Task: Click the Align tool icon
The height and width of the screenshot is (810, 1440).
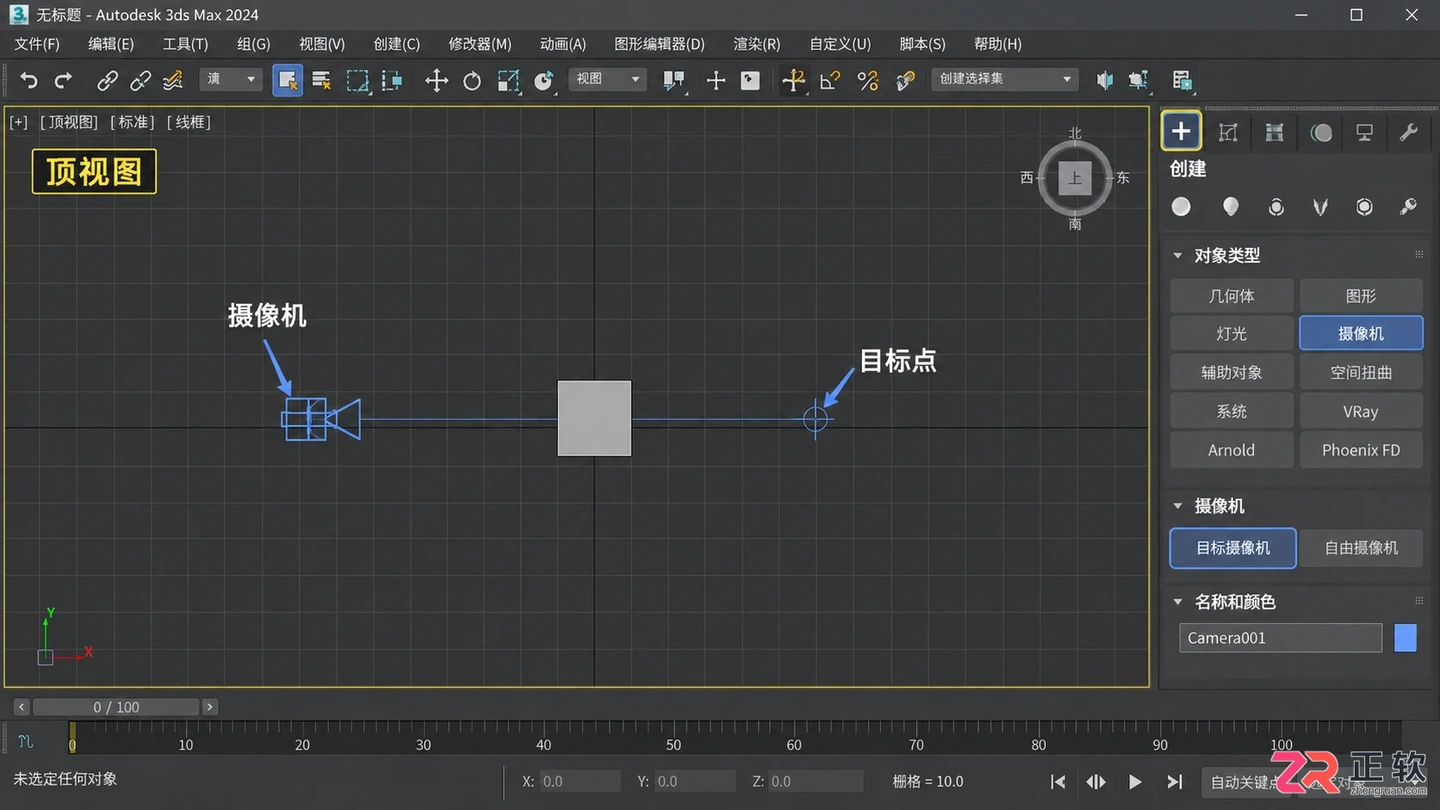Action: click(x=1138, y=80)
